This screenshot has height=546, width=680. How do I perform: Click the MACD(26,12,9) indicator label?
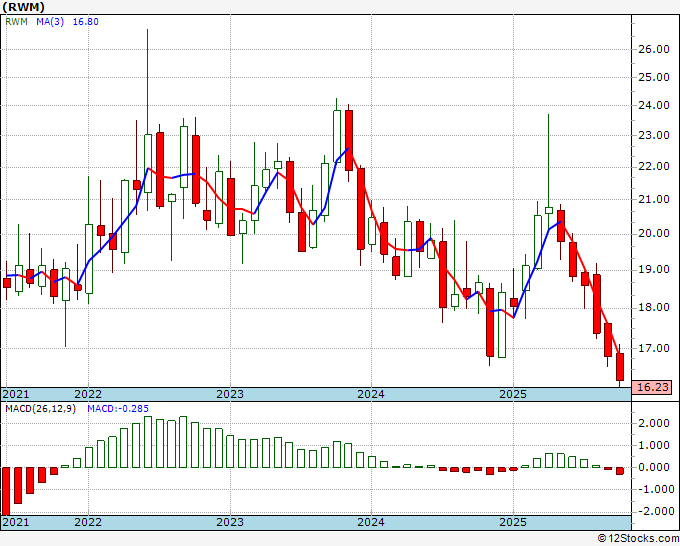pos(40,409)
